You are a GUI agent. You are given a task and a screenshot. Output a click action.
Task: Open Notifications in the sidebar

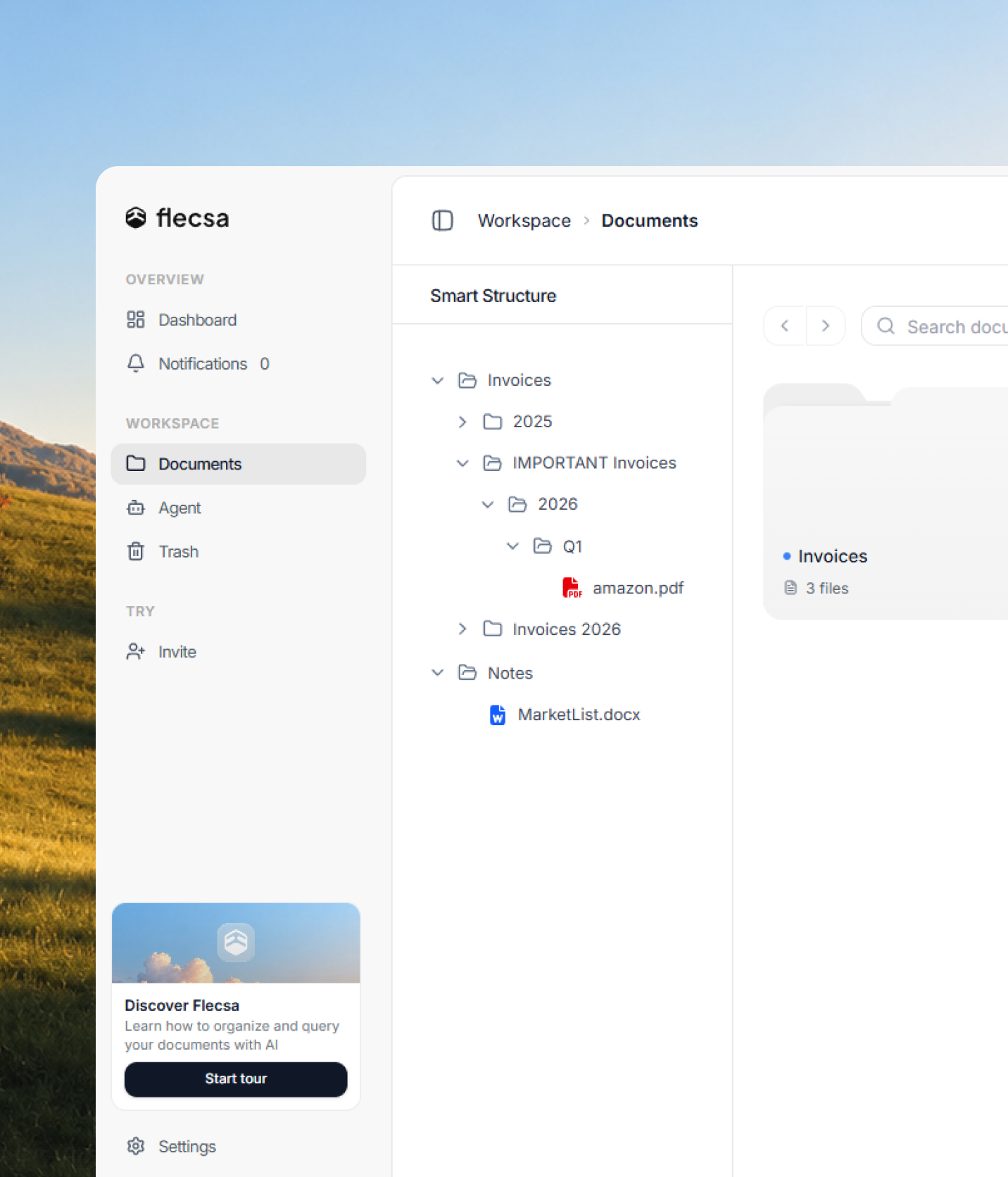[238, 363]
